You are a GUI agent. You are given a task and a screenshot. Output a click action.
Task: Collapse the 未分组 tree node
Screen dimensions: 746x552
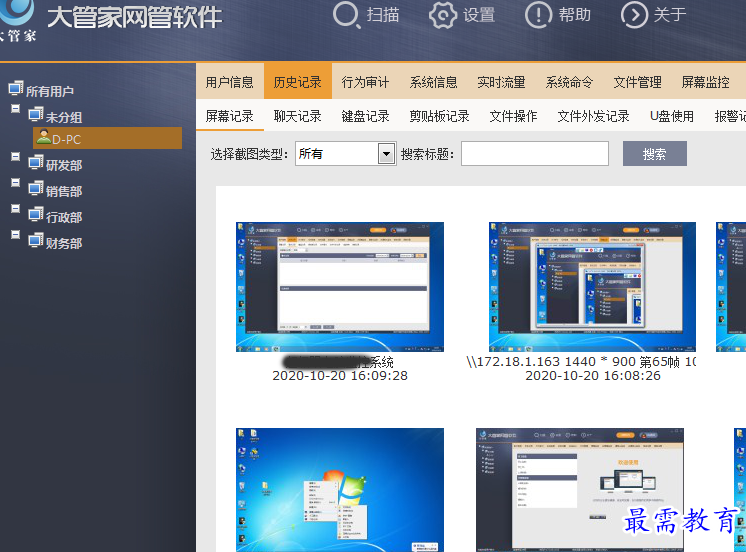[16, 109]
